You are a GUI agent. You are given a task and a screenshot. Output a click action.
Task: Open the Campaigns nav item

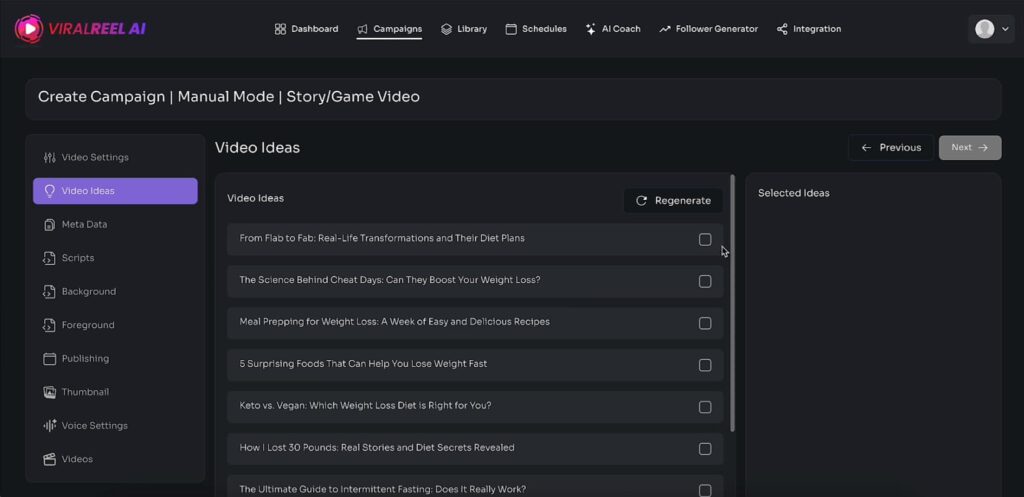[x=389, y=29]
